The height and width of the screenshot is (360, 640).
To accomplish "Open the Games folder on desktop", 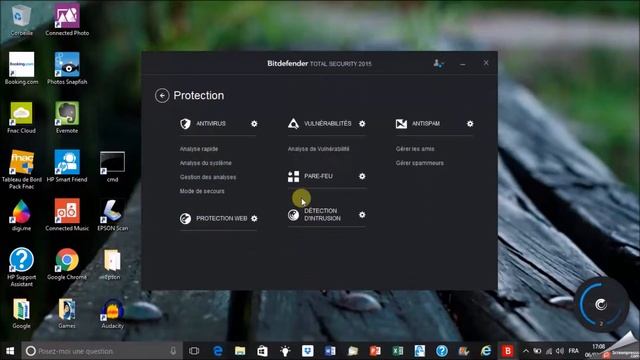I will point(67,313).
